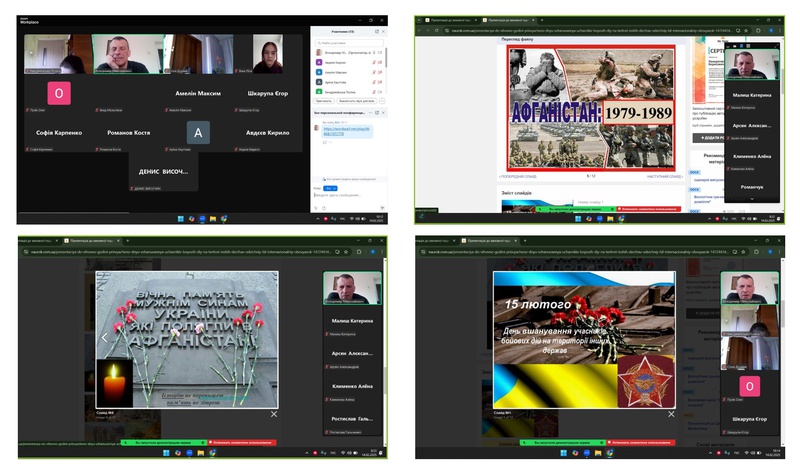
Task: Click address bar in 15 лютого browser
Action: pyautogui.click(x=582, y=252)
